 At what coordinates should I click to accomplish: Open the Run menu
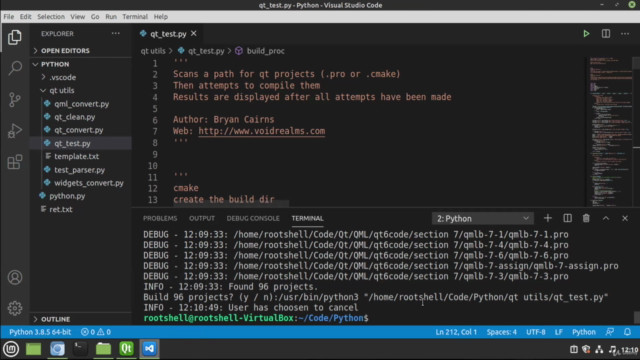(111, 17)
